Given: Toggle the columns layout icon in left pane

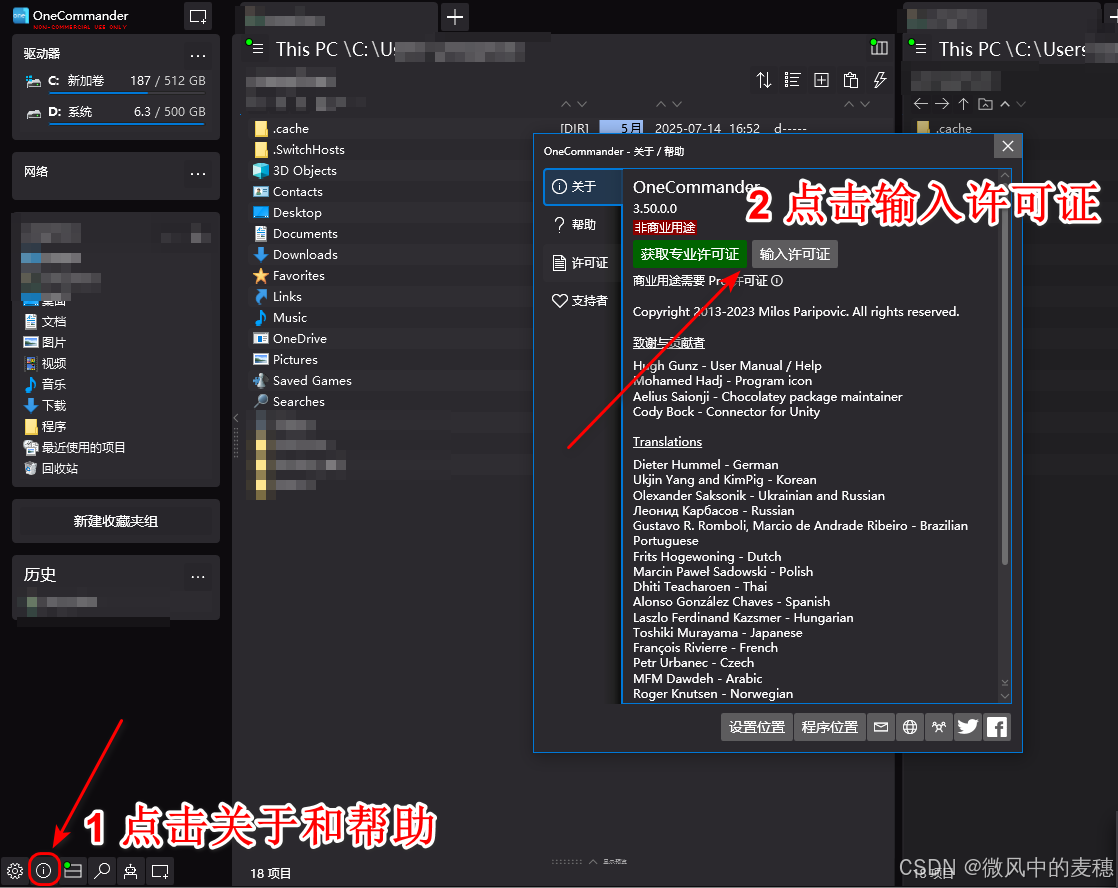Looking at the screenshot, I should coord(879,48).
